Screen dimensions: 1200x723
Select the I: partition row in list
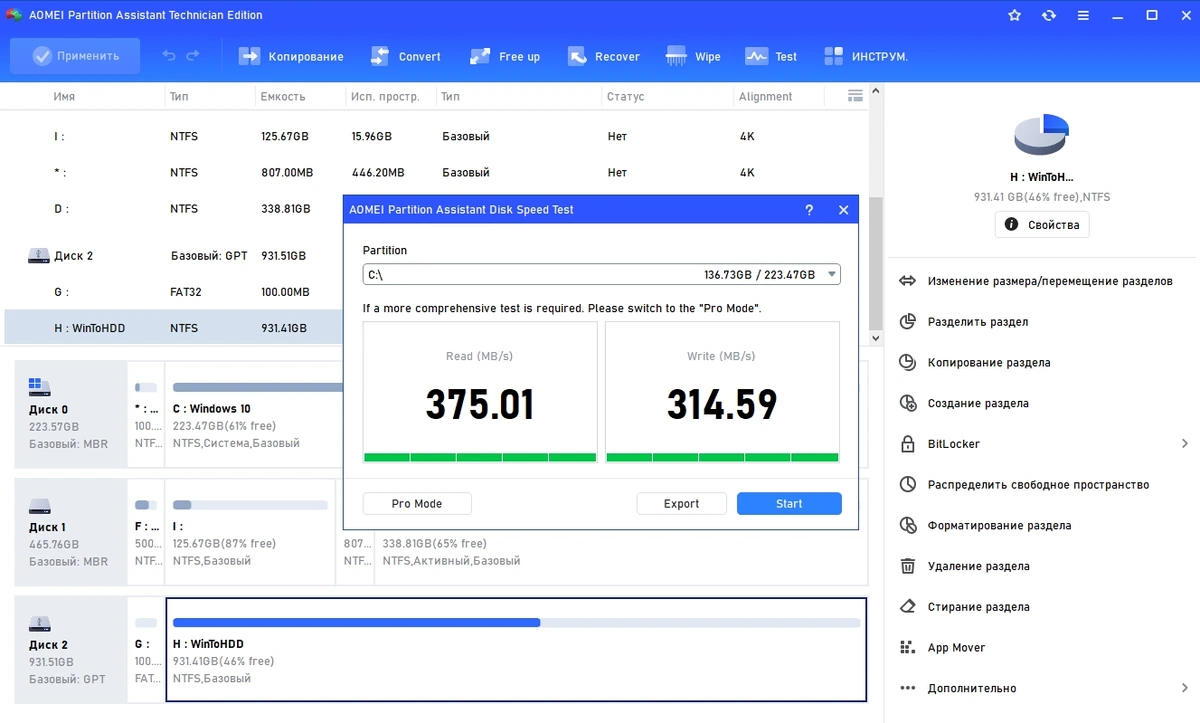click(x=435, y=136)
